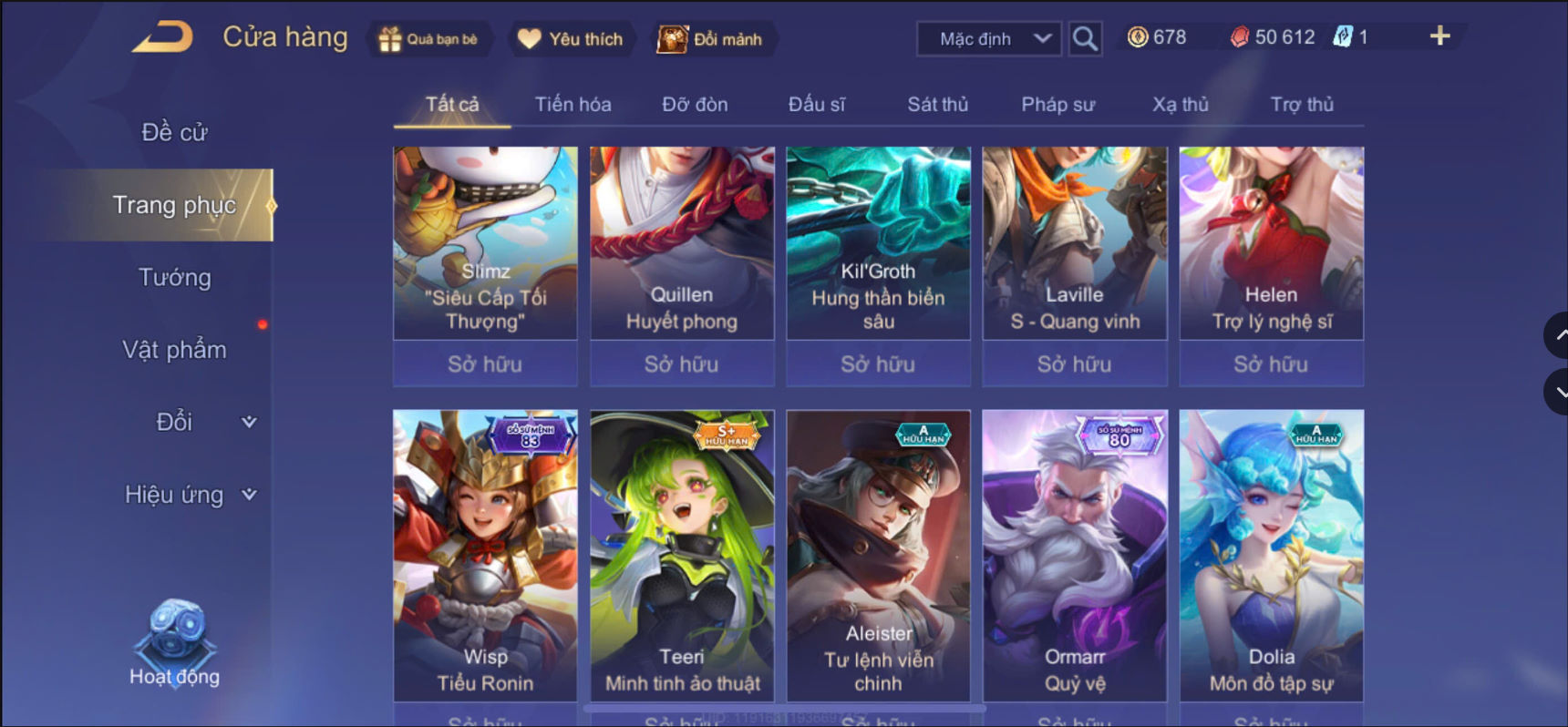Tap the red ruby currency icon
1568x727 pixels.
[1240, 37]
